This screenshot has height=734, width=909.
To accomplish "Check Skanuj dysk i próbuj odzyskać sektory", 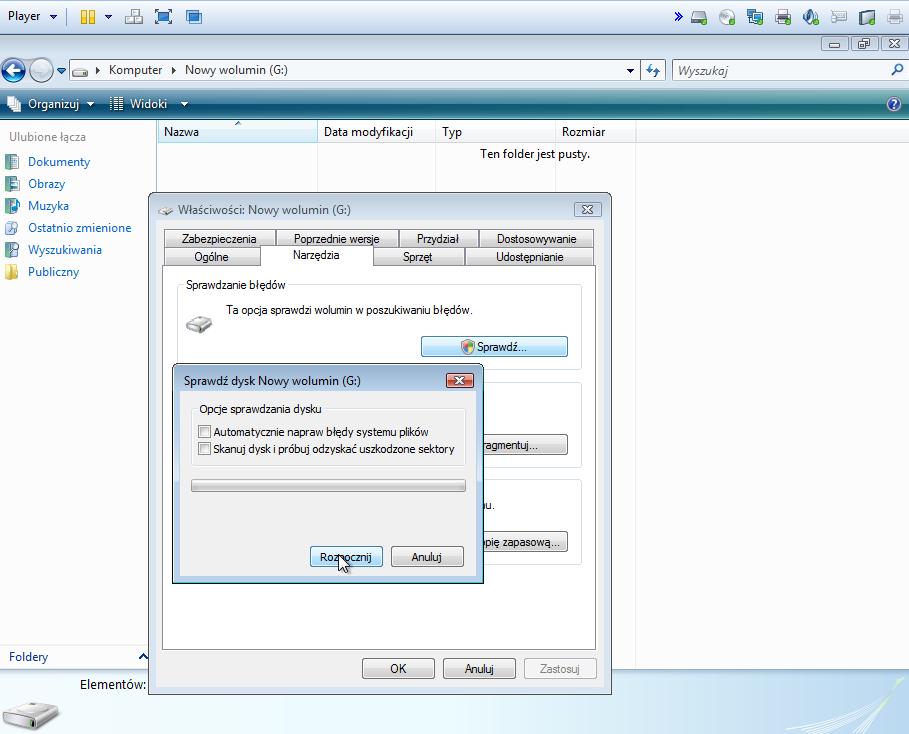I will pyautogui.click(x=204, y=448).
